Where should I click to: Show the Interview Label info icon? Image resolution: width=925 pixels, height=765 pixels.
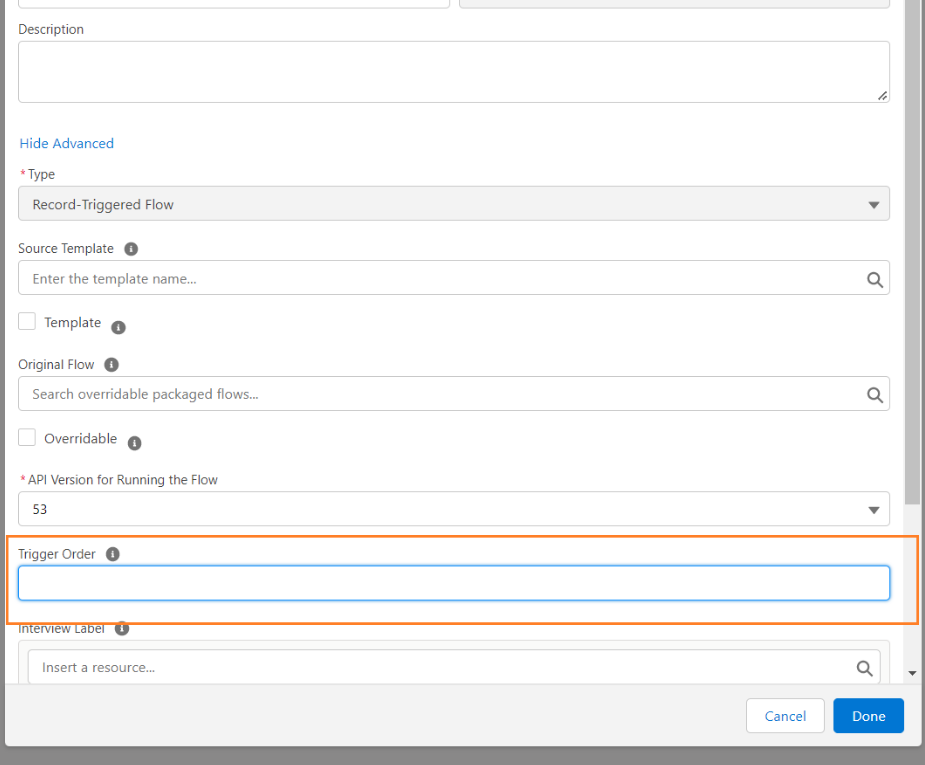[122, 629]
